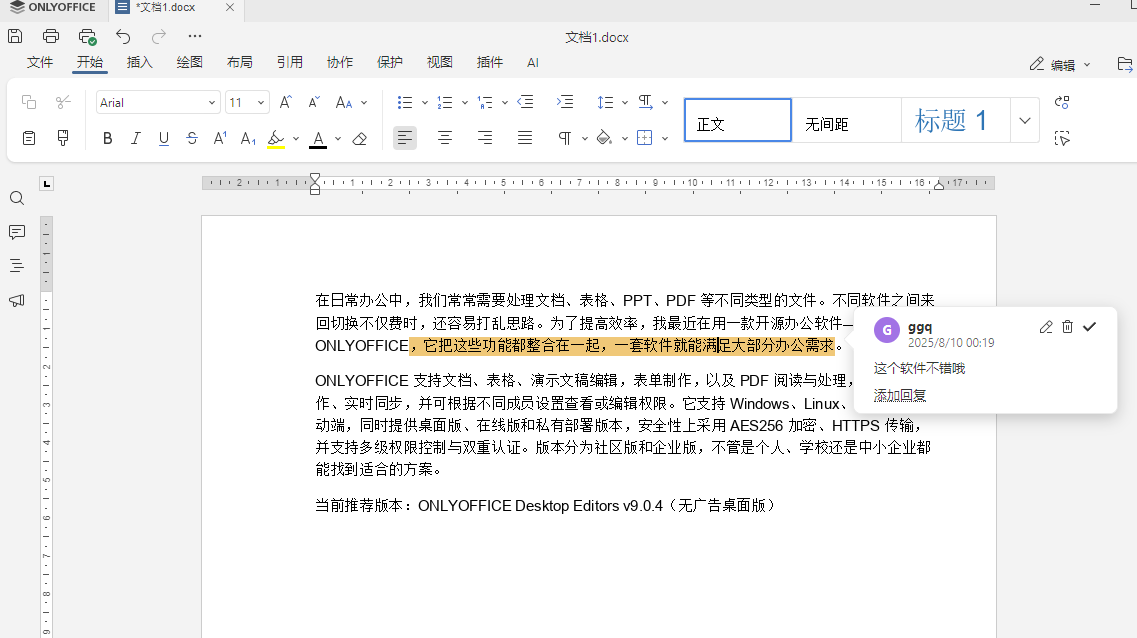Switch to the 引用 tab
Screen dimensions: 1137x638
pos(289,62)
